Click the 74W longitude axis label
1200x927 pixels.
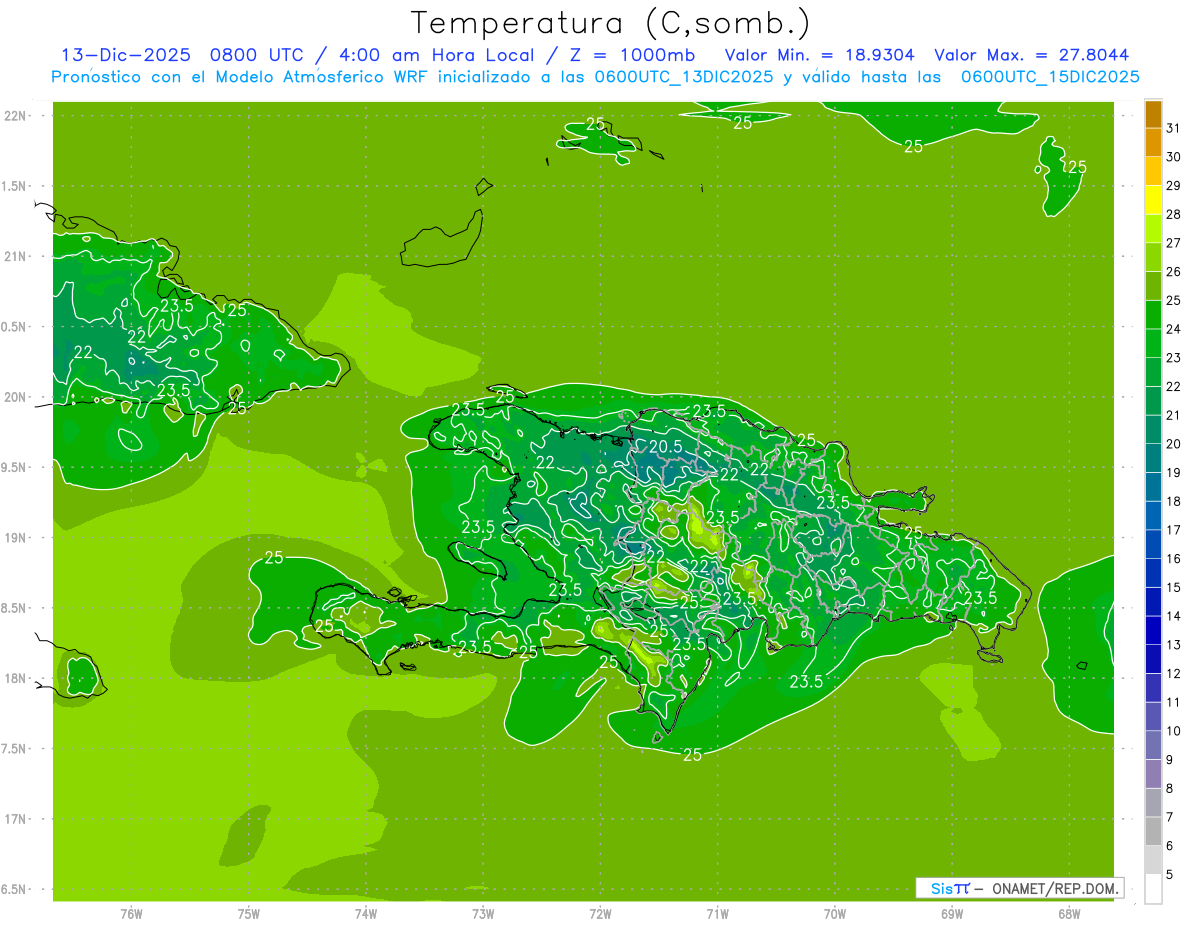tap(366, 913)
